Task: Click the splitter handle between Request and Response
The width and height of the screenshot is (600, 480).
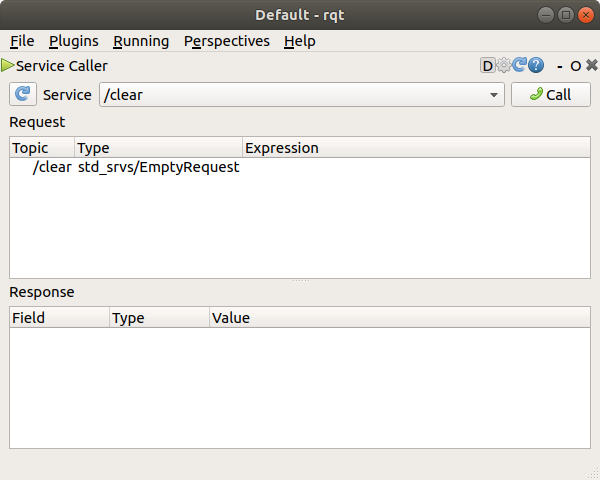Action: coord(300,281)
